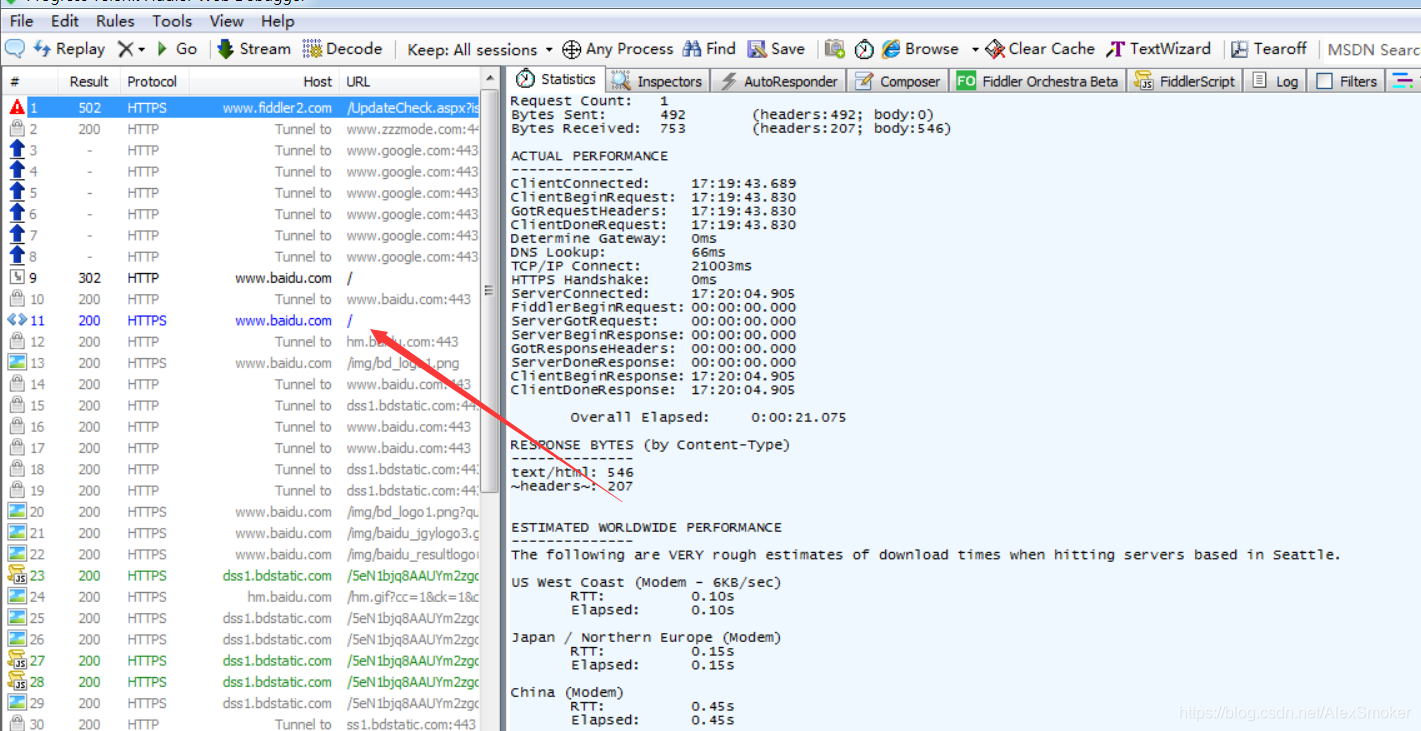Image resolution: width=1421 pixels, height=731 pixels.
Task: Launch Browse with Internet Explorer
Action: pos(921,48)
